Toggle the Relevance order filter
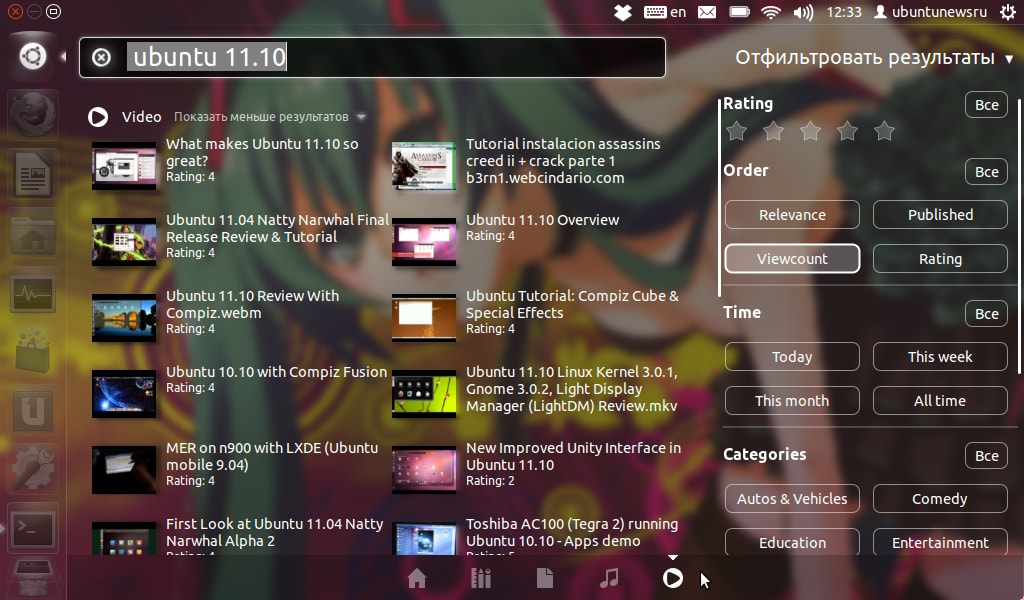The height and width of the screenshot is (600, 1024). (792, 215)
